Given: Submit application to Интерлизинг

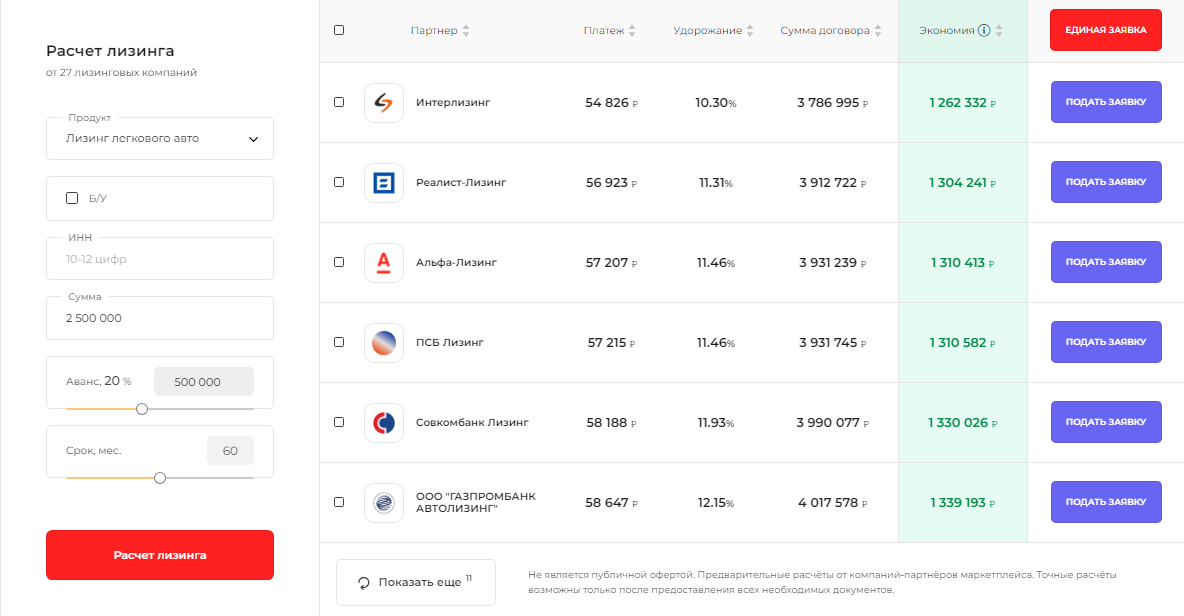Looking at the screenshot, I should [1105, 102].
